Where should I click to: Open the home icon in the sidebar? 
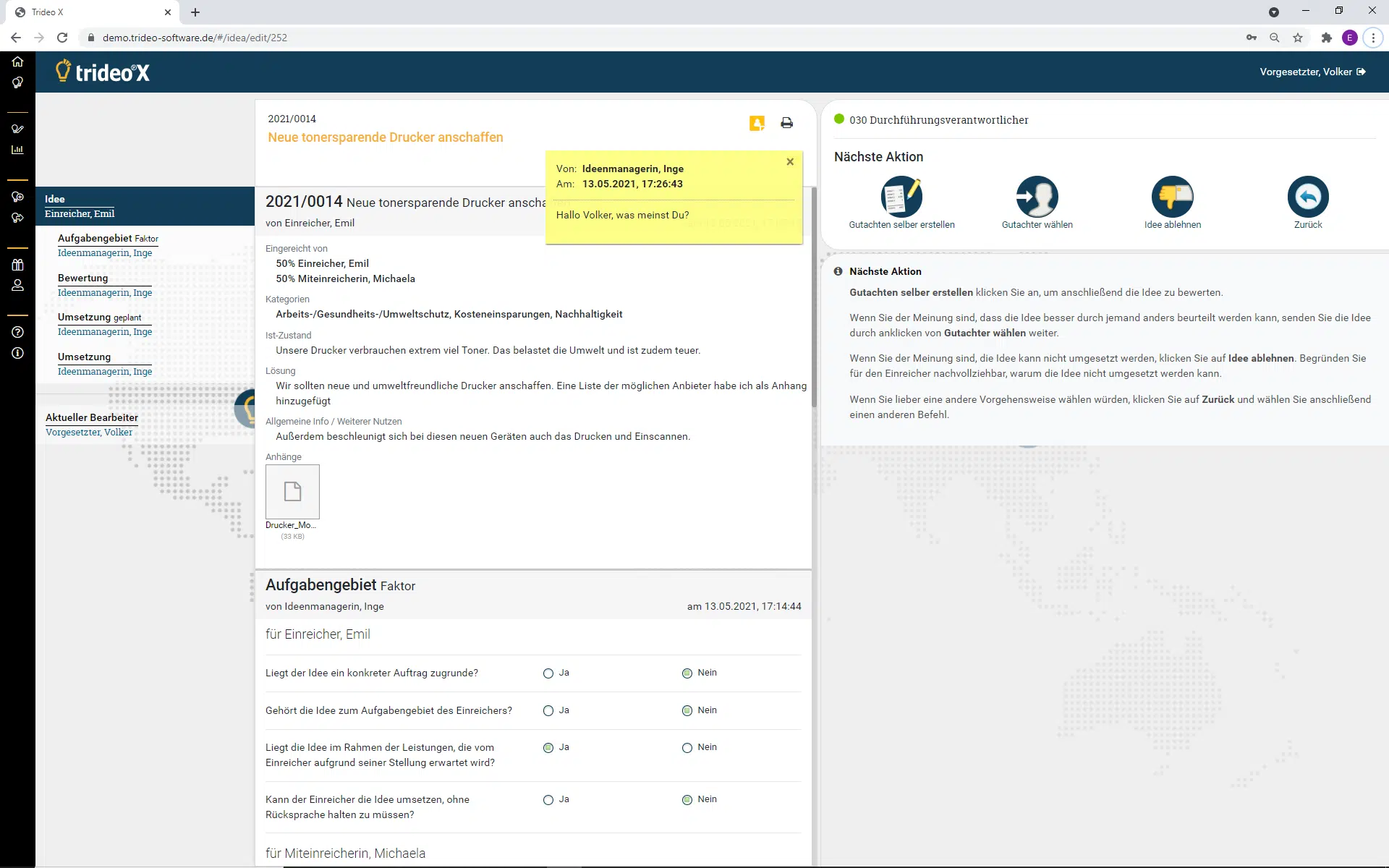coord(17,61)
